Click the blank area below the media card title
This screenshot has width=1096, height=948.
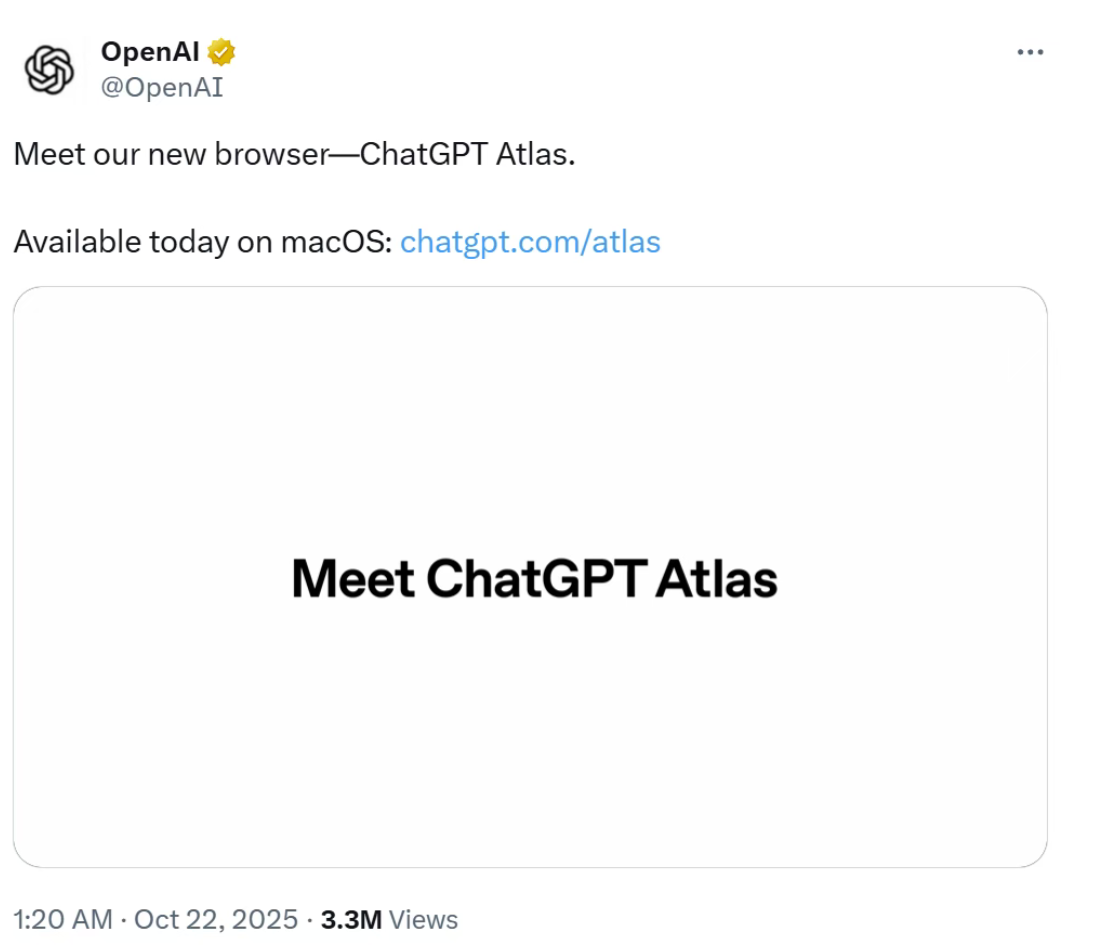click(530, 740)
